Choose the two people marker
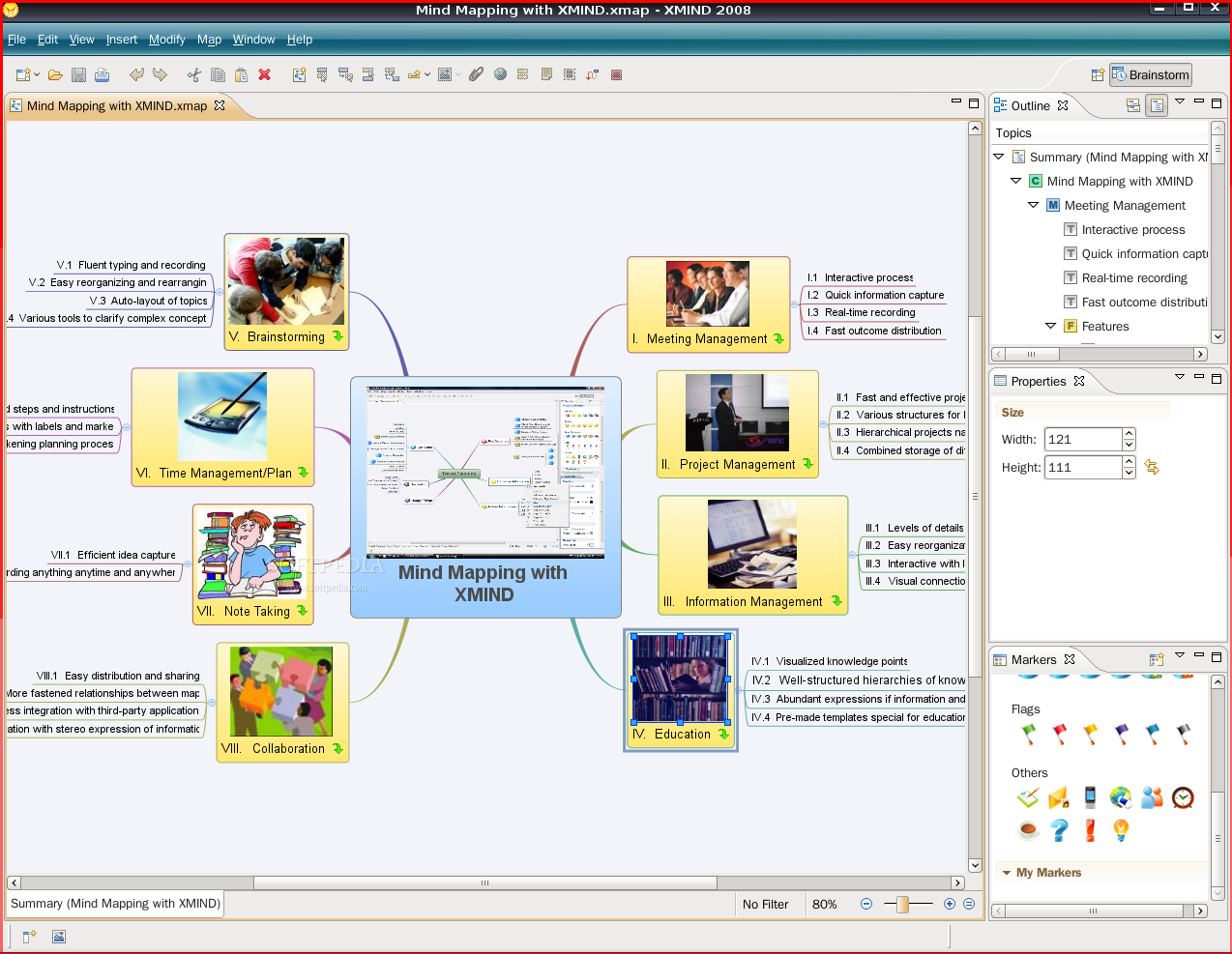 pyautogui.click(x=1152, y=797)
